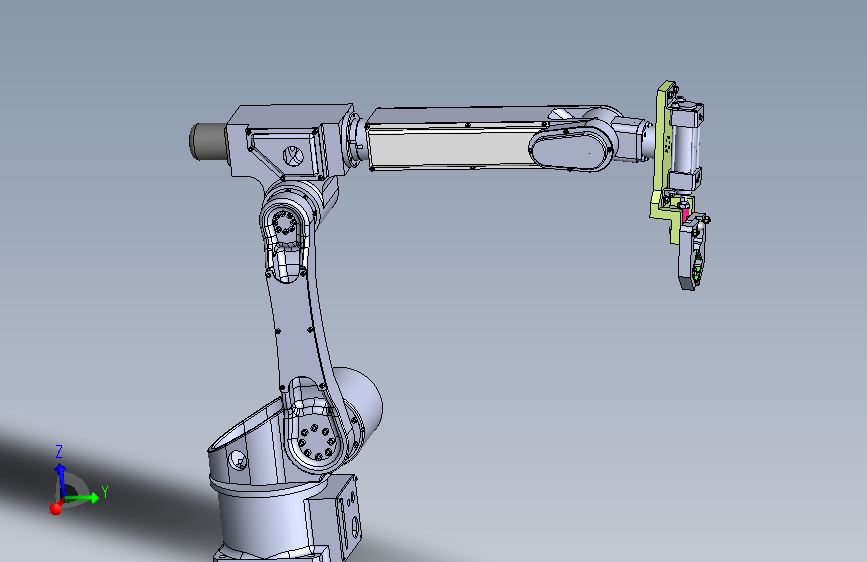The height and width of the screenshot is (562, 867).
Task: Select the magenta part below the pneumatic cylinder
Action: coord(686,214)
